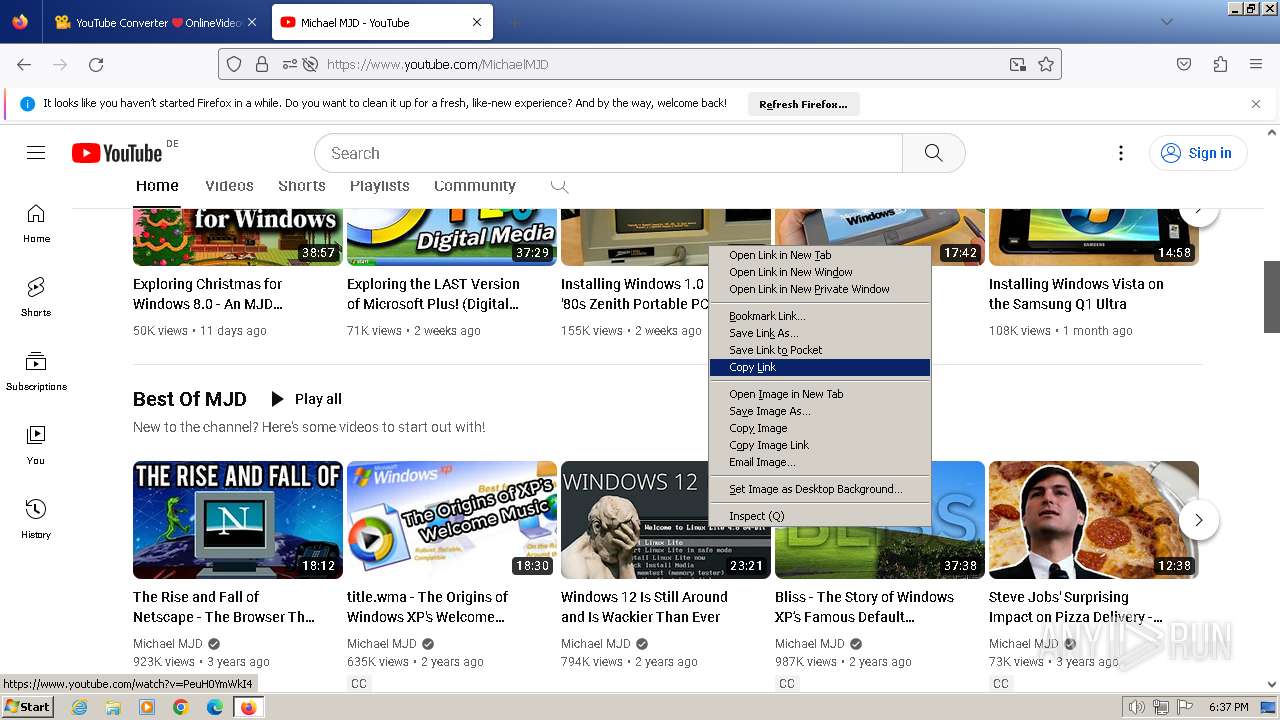Screen dimensions: 1280x720
Task: Click page vertical scrollbar thumb
Action: [x=1272, y=297]
